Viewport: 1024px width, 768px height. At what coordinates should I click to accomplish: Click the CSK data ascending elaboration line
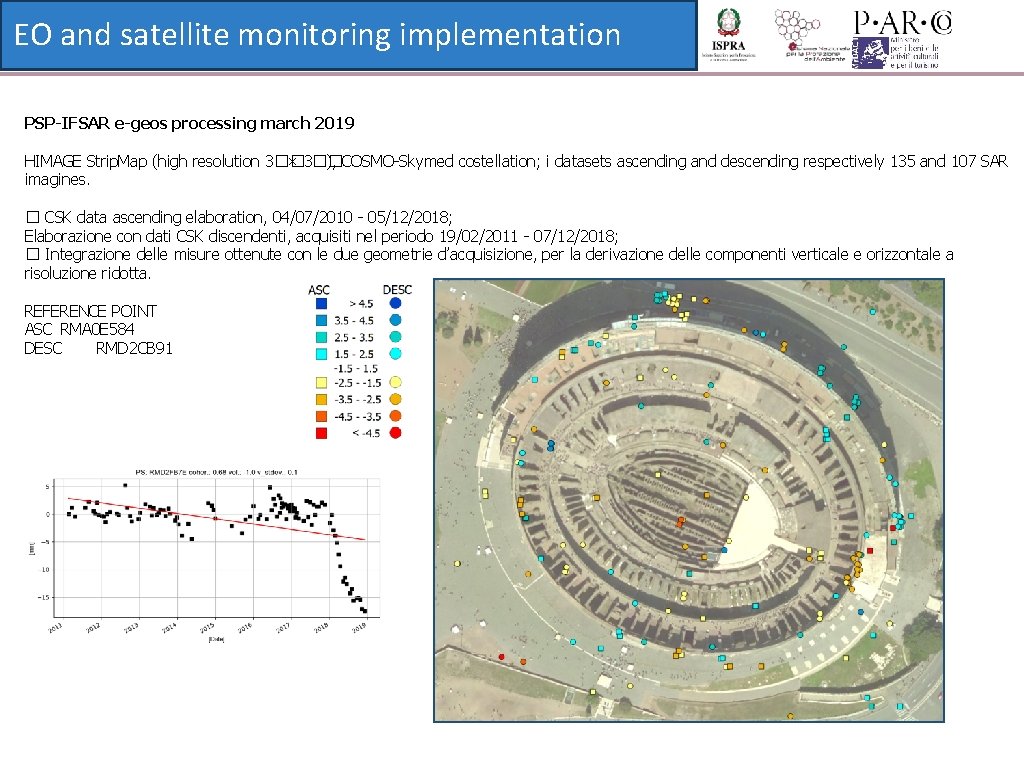(x=238, y=217)
